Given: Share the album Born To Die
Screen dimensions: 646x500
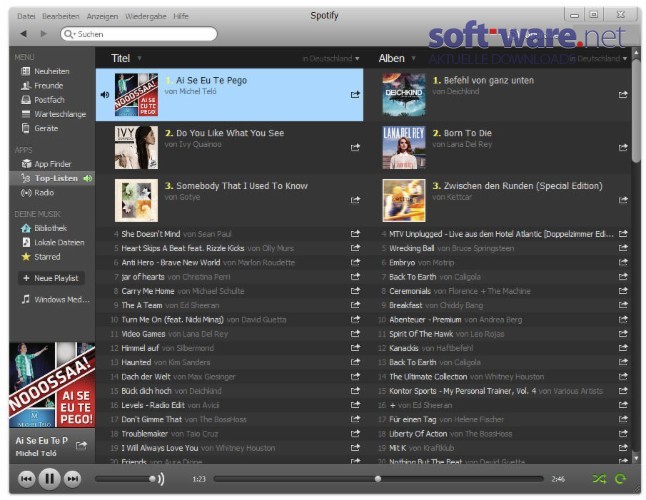Looking at the screenshot, I should pyautogui.click(x=623, y=147).
